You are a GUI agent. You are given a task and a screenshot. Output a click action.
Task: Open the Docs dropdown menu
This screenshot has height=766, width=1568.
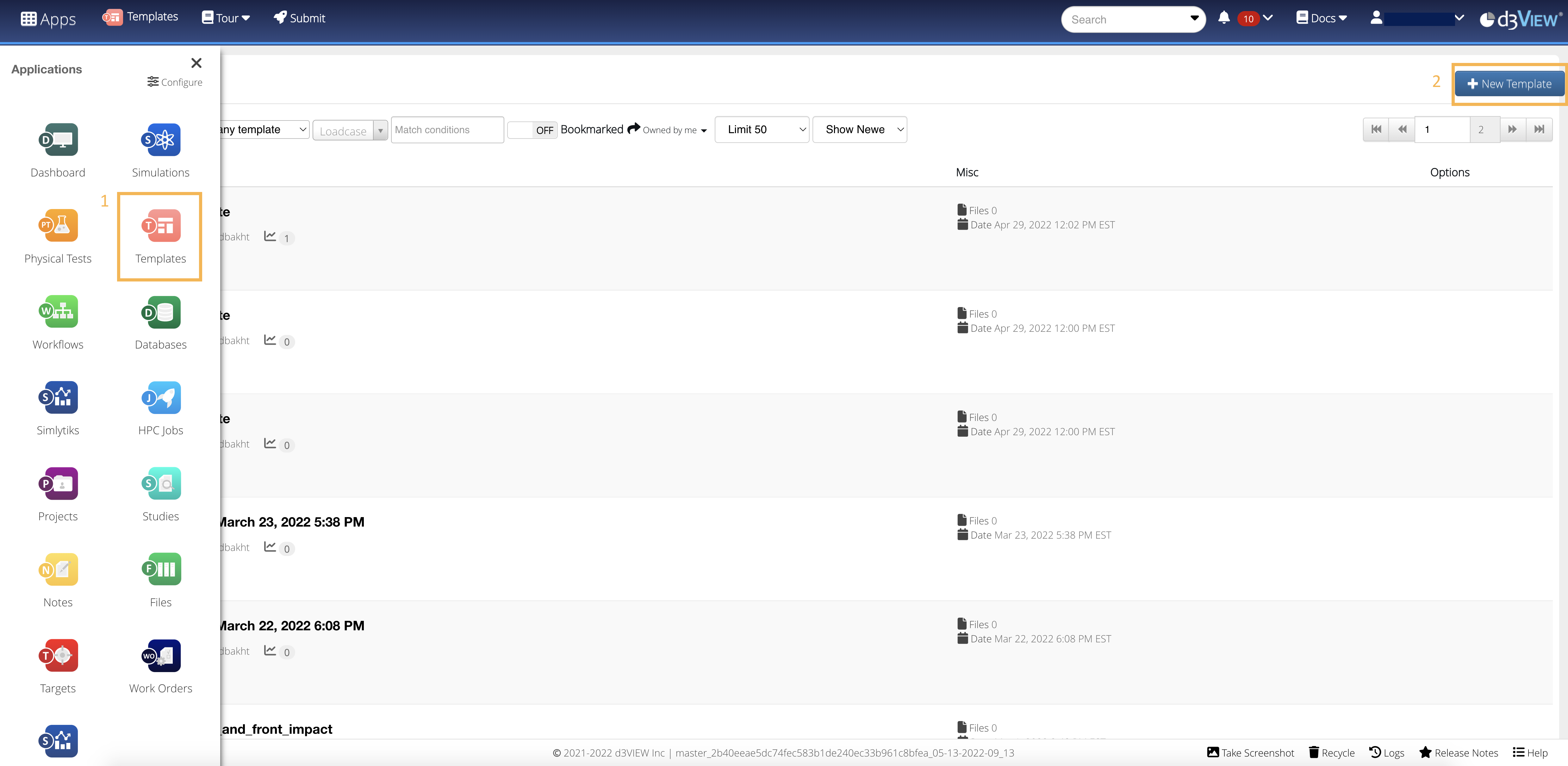[1322, 18]
